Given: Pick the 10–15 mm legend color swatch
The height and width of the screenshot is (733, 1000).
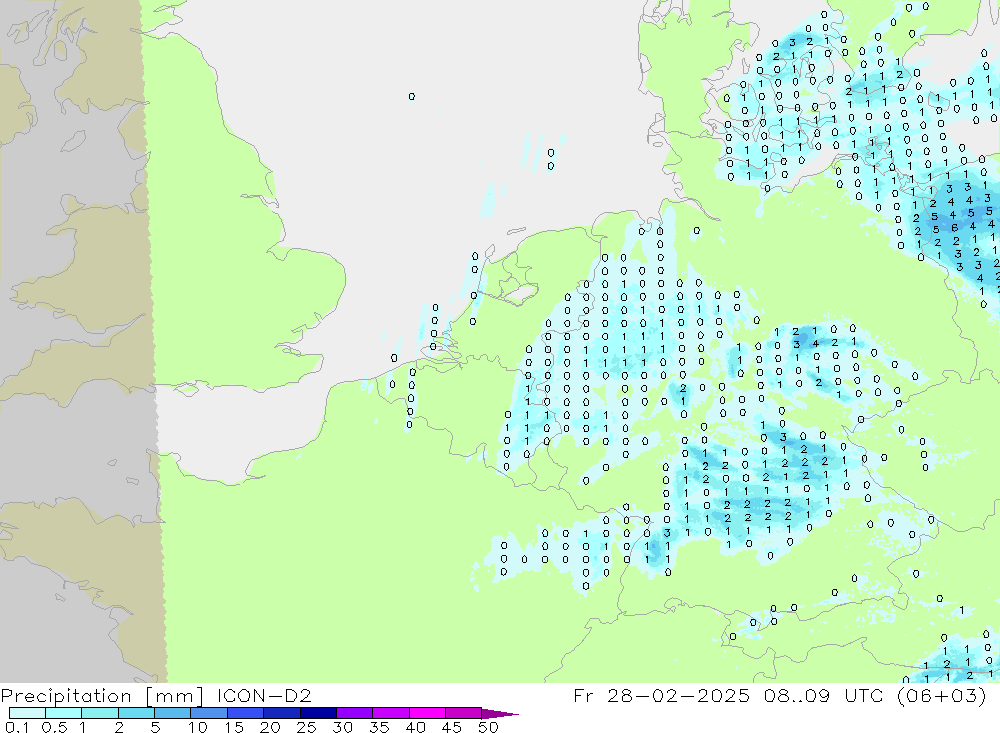Looking at the screenshot, I should point(209,713).
